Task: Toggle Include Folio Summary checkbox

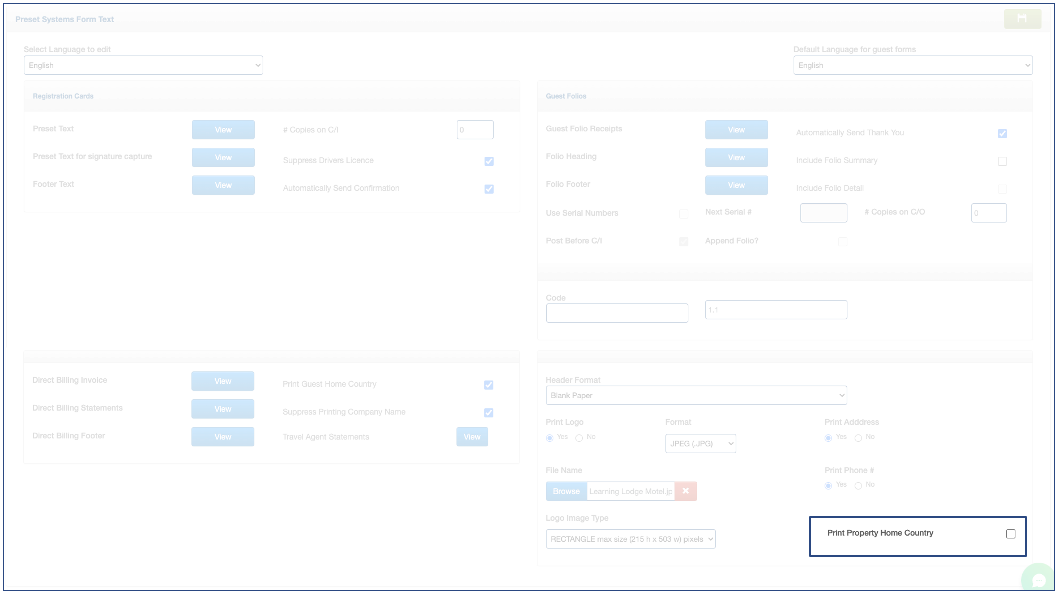Action: [1002, 161]
